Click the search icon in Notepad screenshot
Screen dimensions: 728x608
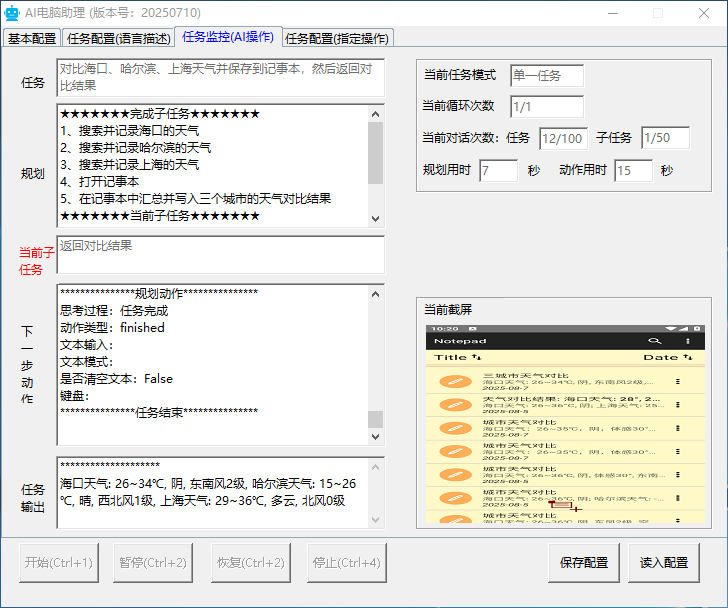coord(655,341)
